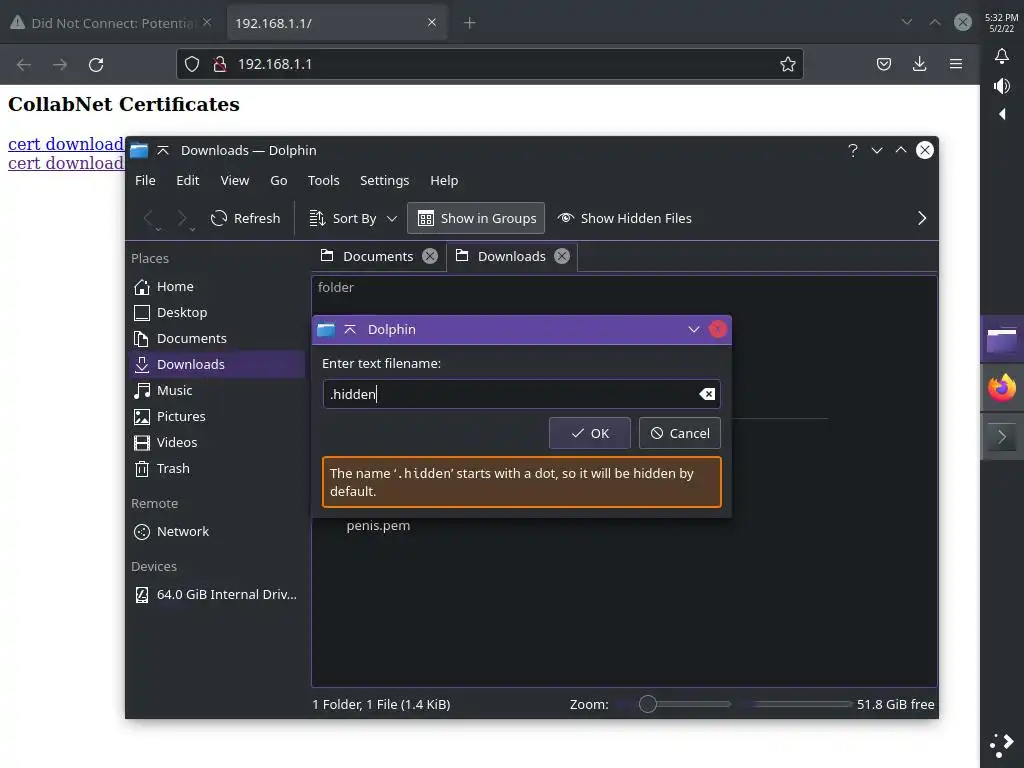
Task: Open Dolphin File menu
Action: coord(145,180)
